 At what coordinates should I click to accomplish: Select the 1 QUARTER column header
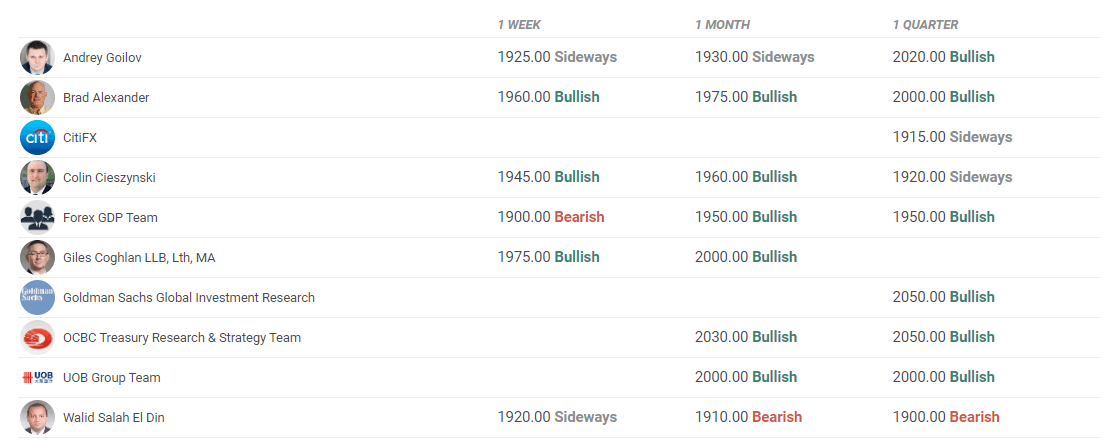(x=925, y=25)
